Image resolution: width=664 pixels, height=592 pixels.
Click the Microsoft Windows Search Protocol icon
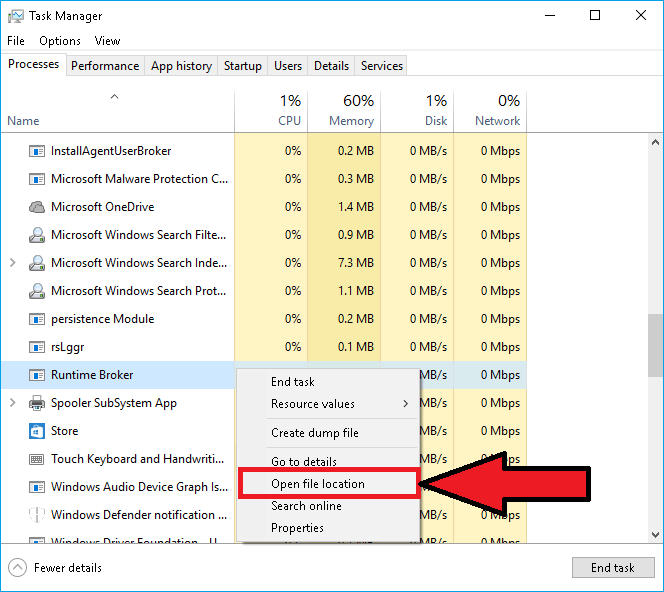(37, 291)
